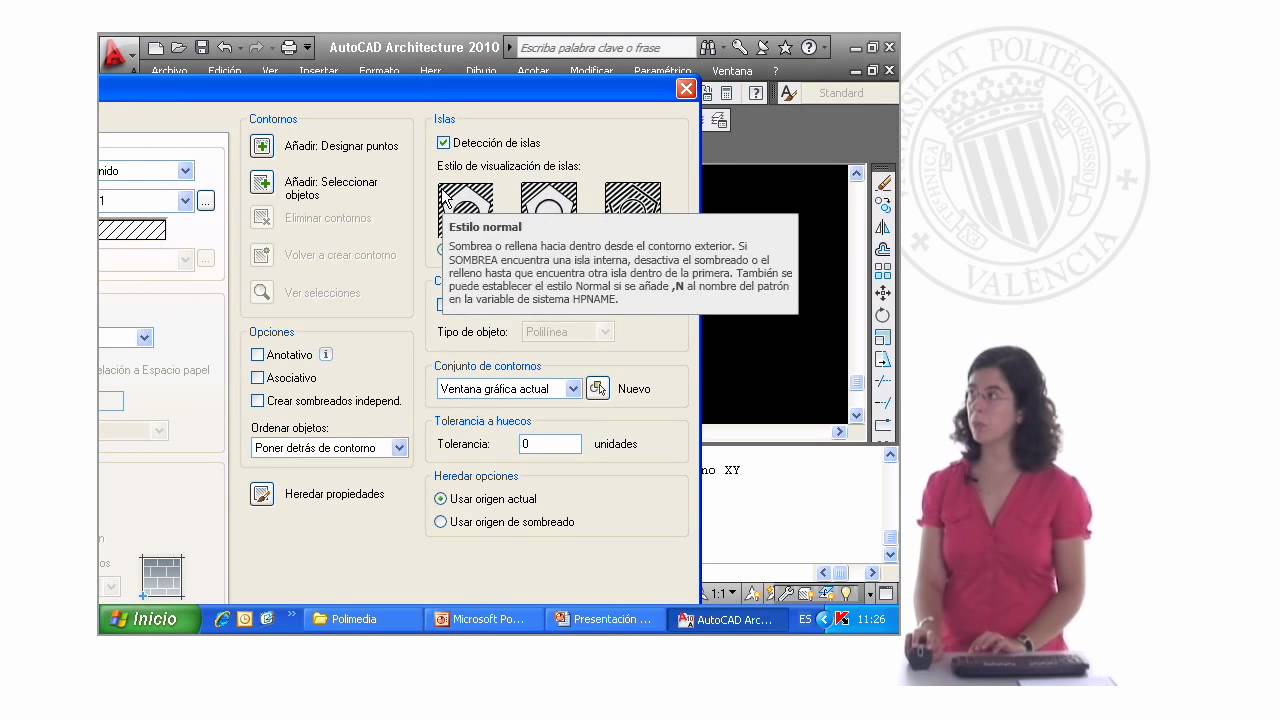Click the keyword search box in title bar
The width and height of the screenshot is (1280, 720).
coord(606,47)
